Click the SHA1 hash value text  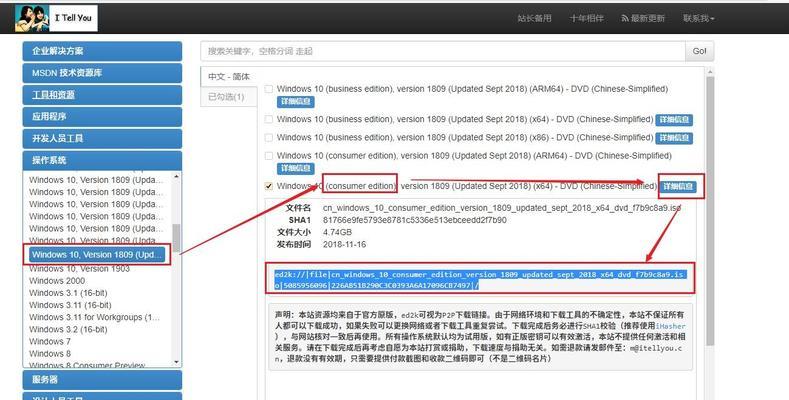tap(415, 220)
